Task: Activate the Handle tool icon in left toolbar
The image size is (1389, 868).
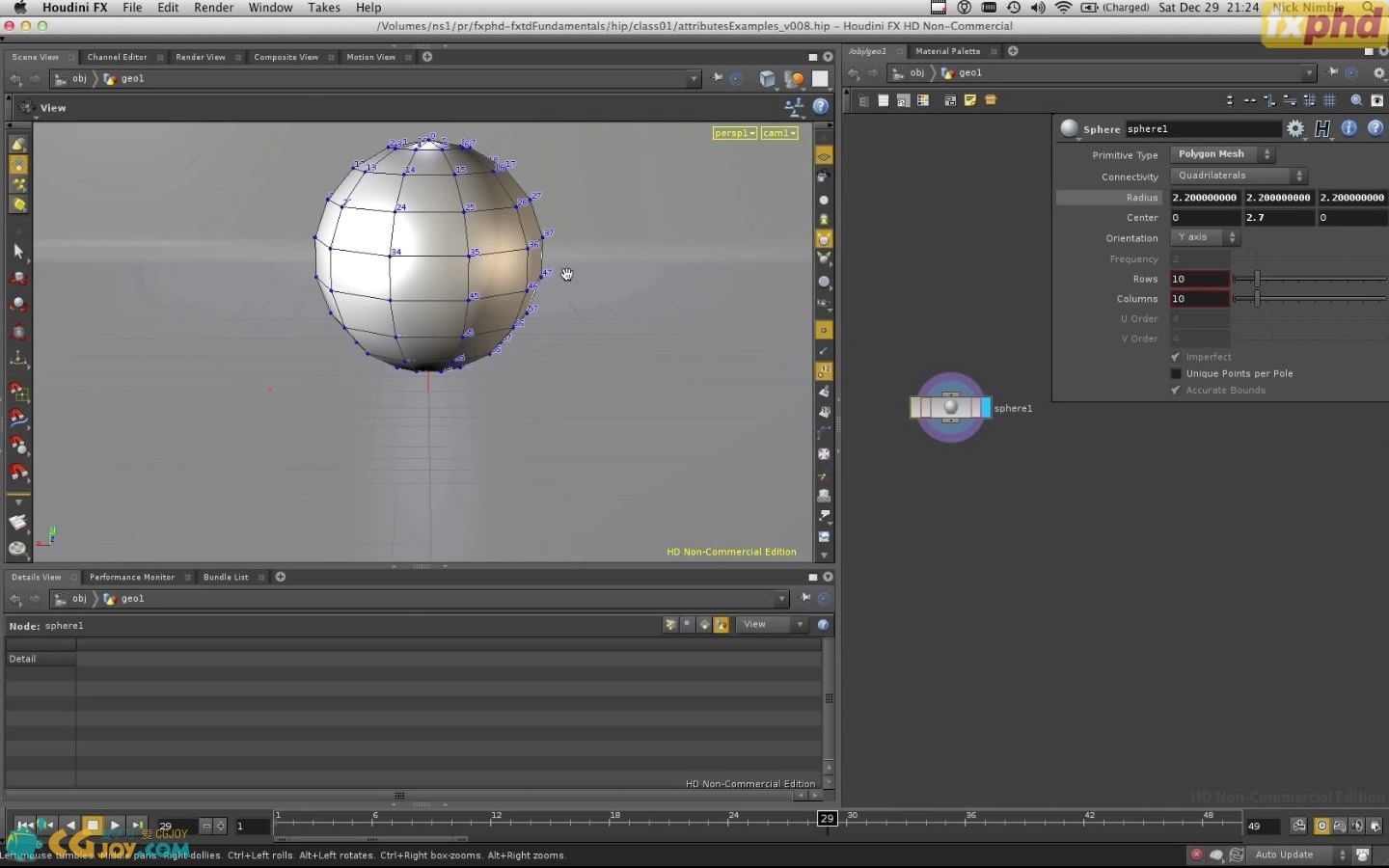Action: pos(18,359)
